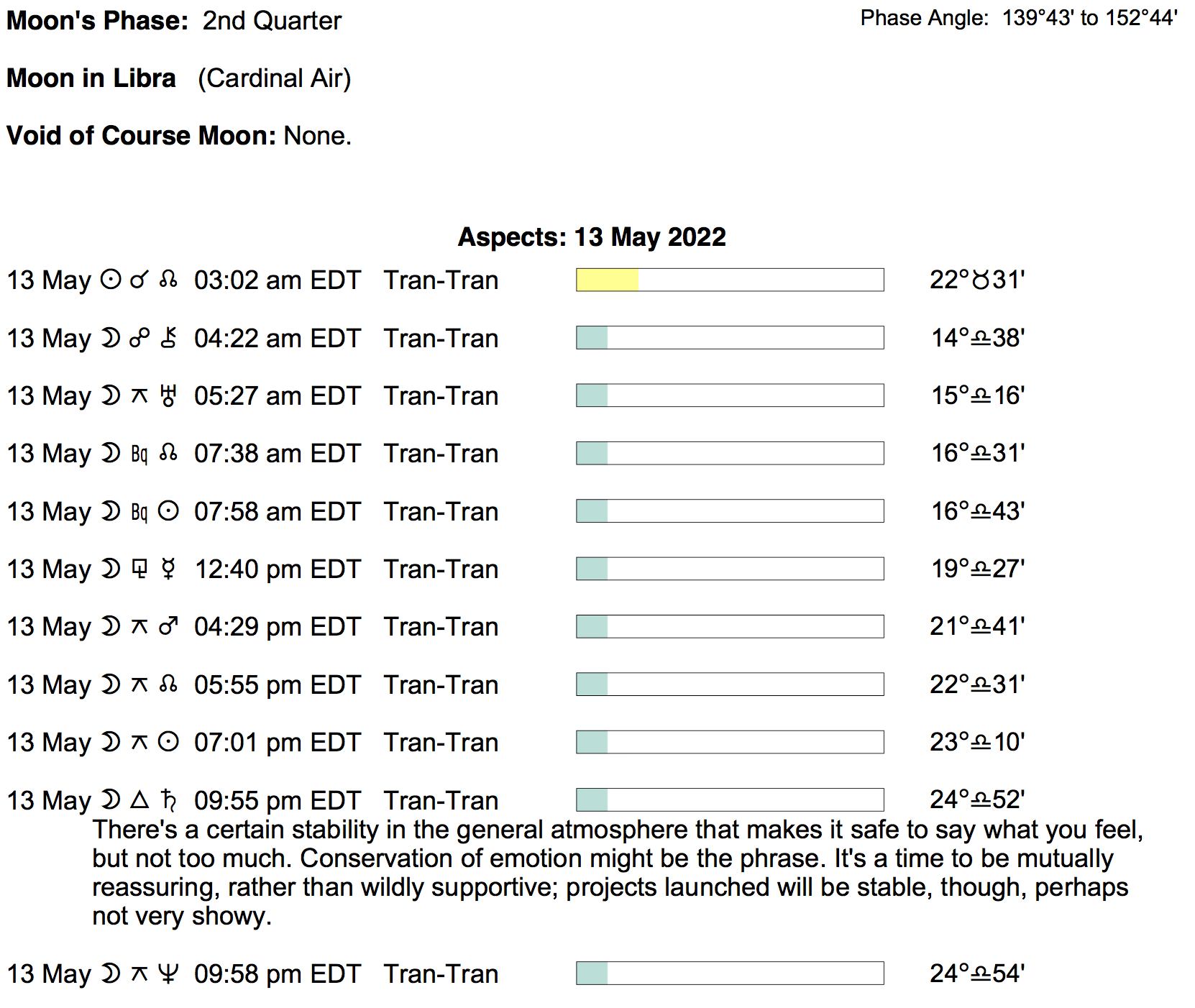Click the yellow strength bar for the 03:02 am aspect
1195x1008 pixels.
[608, 280]
